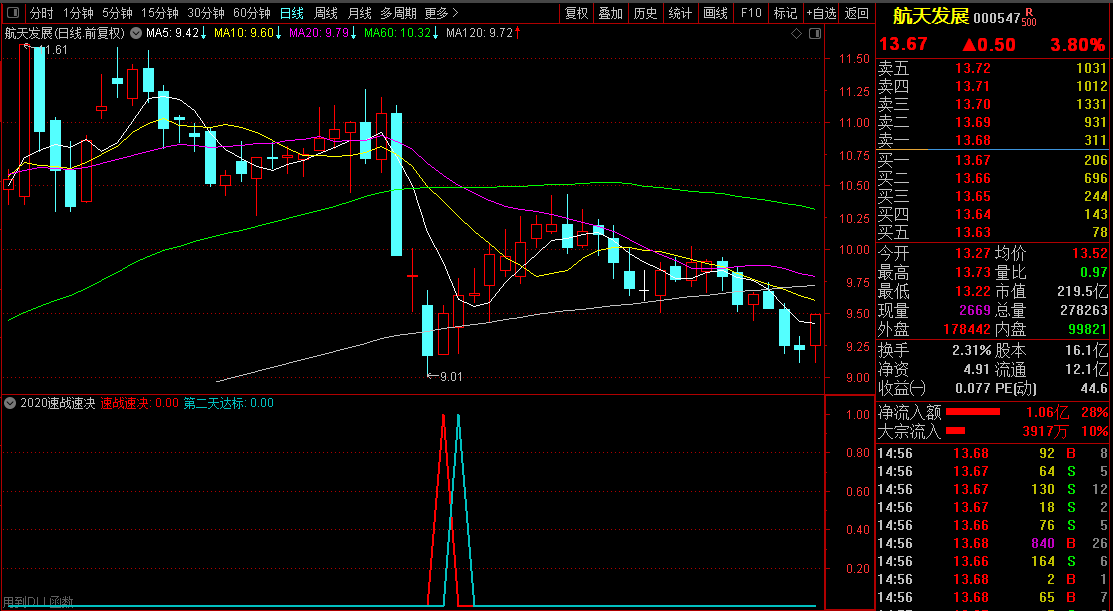Select the 买三 13.65 order row
This screenshot has height=611, width=1113.
click(x=993, y=196)
